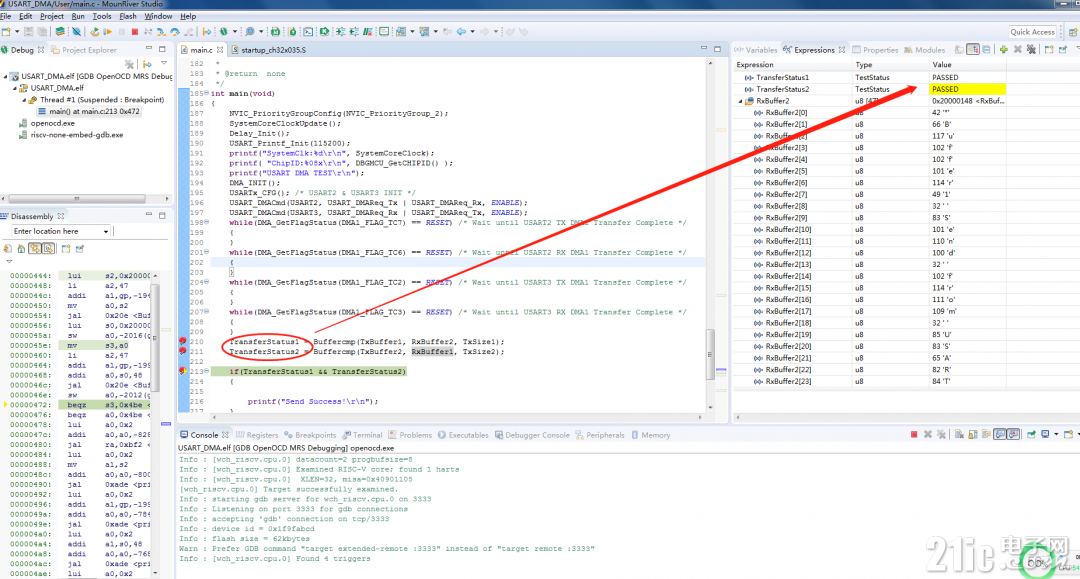This screenshot has width=1080, height=579.
Task: Click the Suspend debug button
Action: [x=122, y=32]
